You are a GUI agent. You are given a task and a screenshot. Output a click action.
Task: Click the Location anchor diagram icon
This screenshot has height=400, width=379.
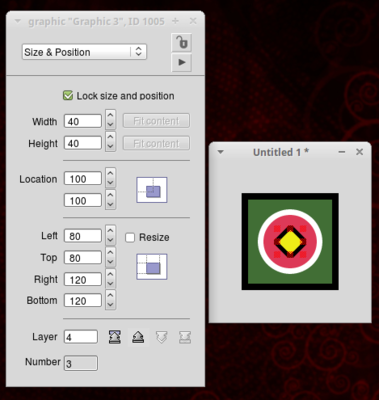[x=152, y=190]
